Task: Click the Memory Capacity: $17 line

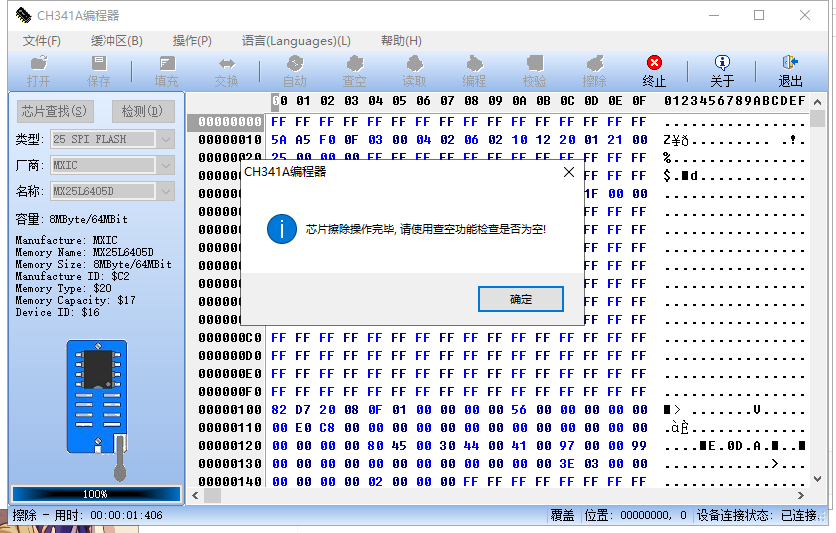Action: (x=75, y=300)
